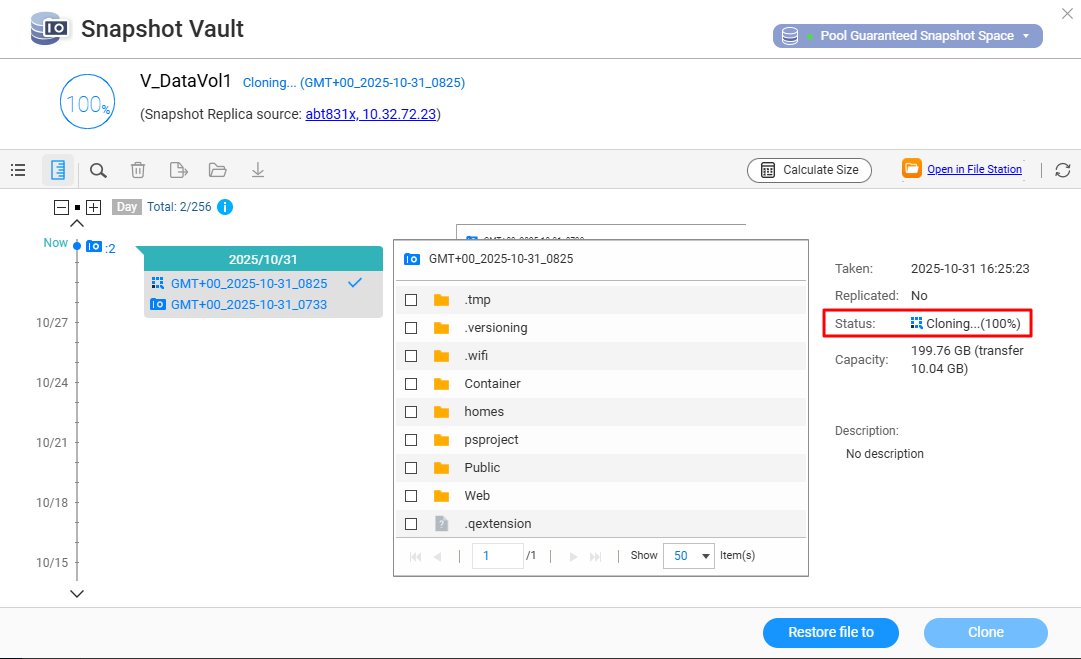Click the open folder toolbar icon
This screenshot has height=659, width=1081.
pyautogui.click(x=218, y=170)
